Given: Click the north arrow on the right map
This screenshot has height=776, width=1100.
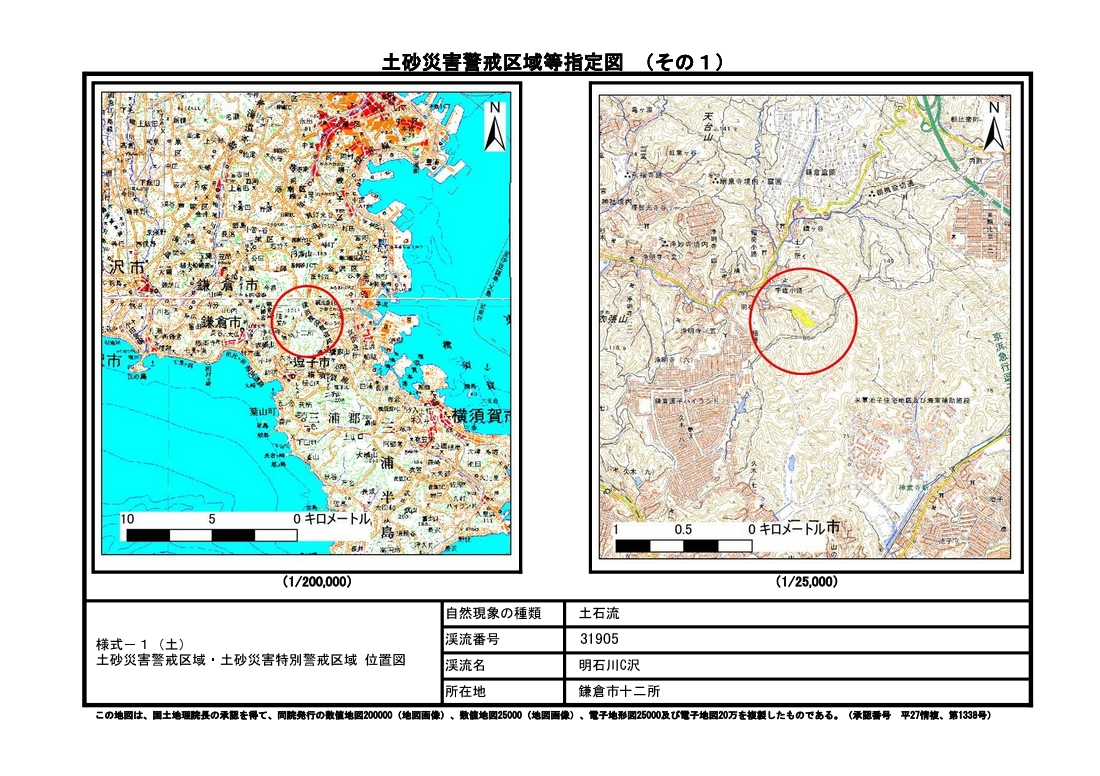Looking at the screenshot, I should click(x=993, y=126).
